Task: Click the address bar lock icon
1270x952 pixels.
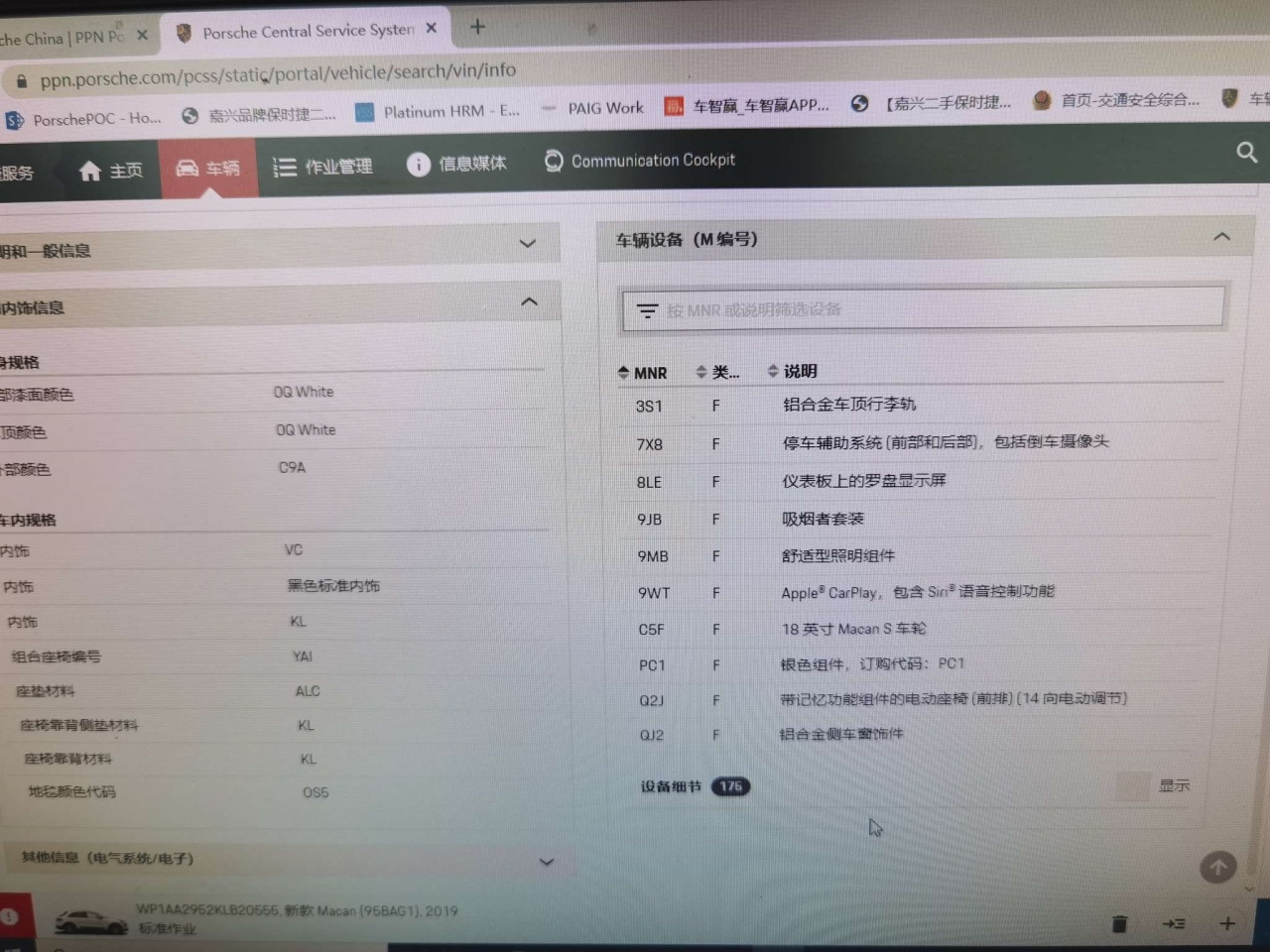Action: (x=22, y=81)
